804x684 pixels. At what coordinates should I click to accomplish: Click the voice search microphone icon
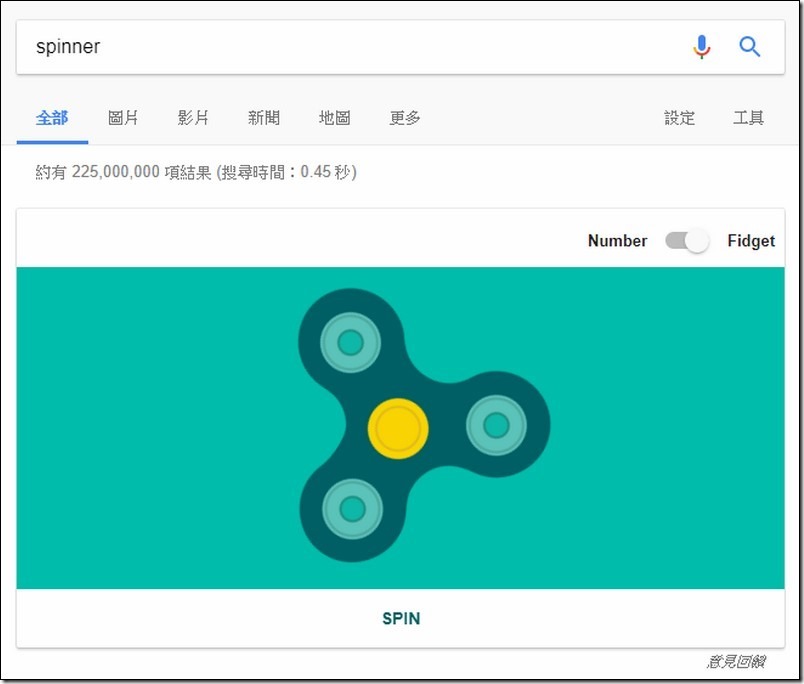point(701,47)
